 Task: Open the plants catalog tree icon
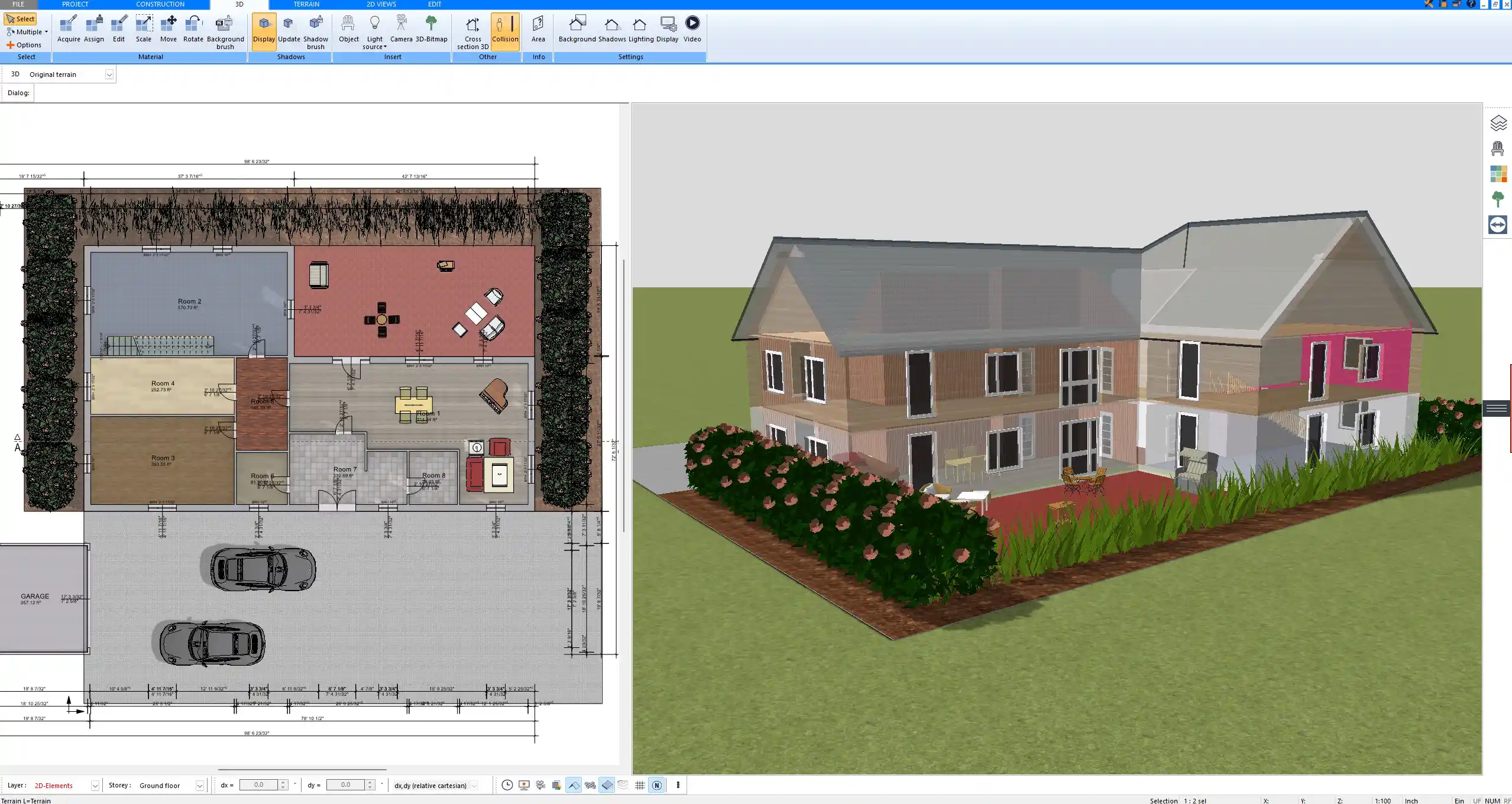[1498, 199]
